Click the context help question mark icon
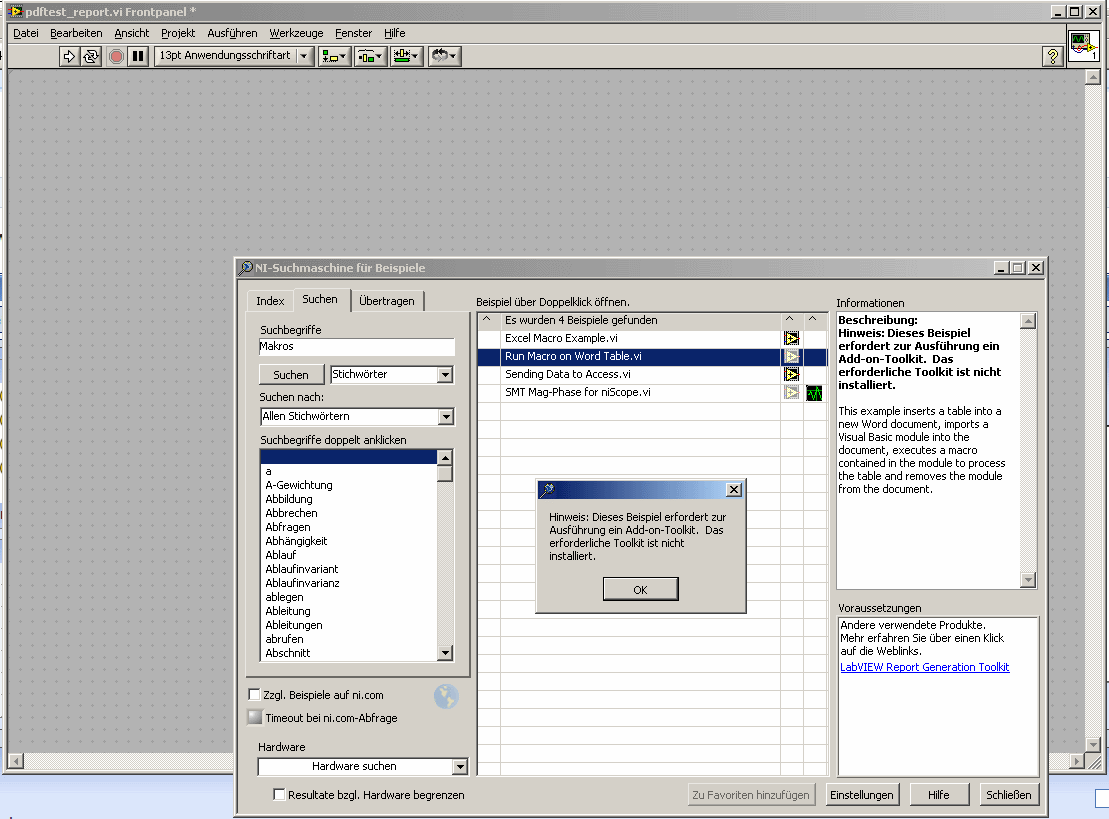Image resolution: width=1109 pixels, height=819 pixels. click(x=1052, y=56)
